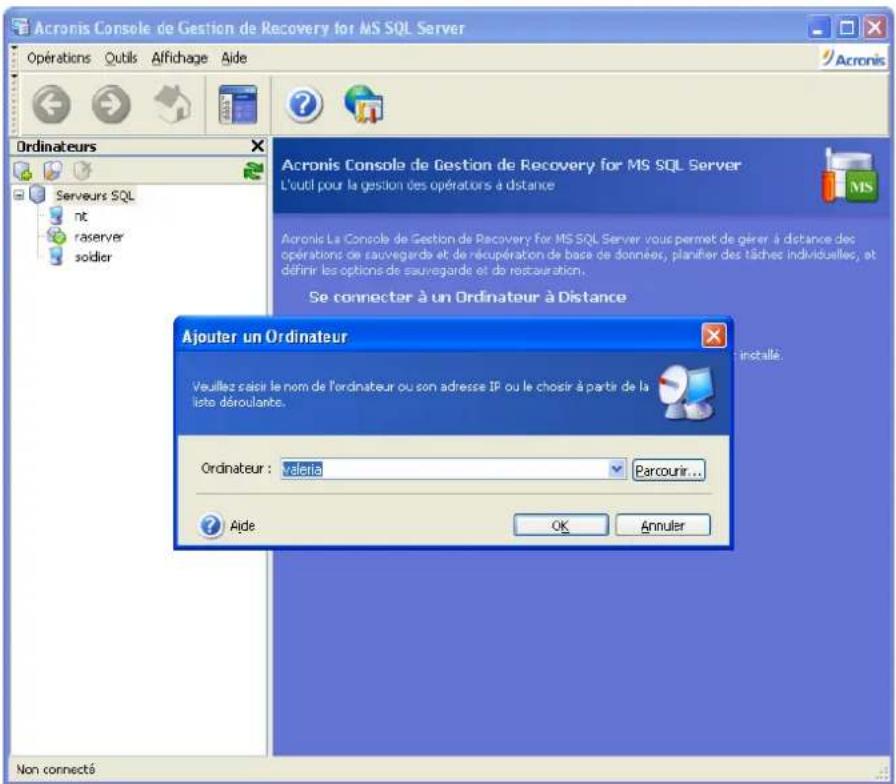Confirm with the OK button

(561, 525)
